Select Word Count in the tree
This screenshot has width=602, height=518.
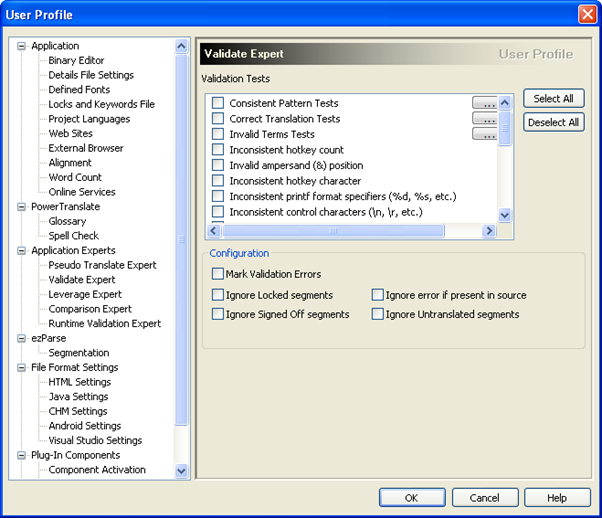(x=75, y=177)
